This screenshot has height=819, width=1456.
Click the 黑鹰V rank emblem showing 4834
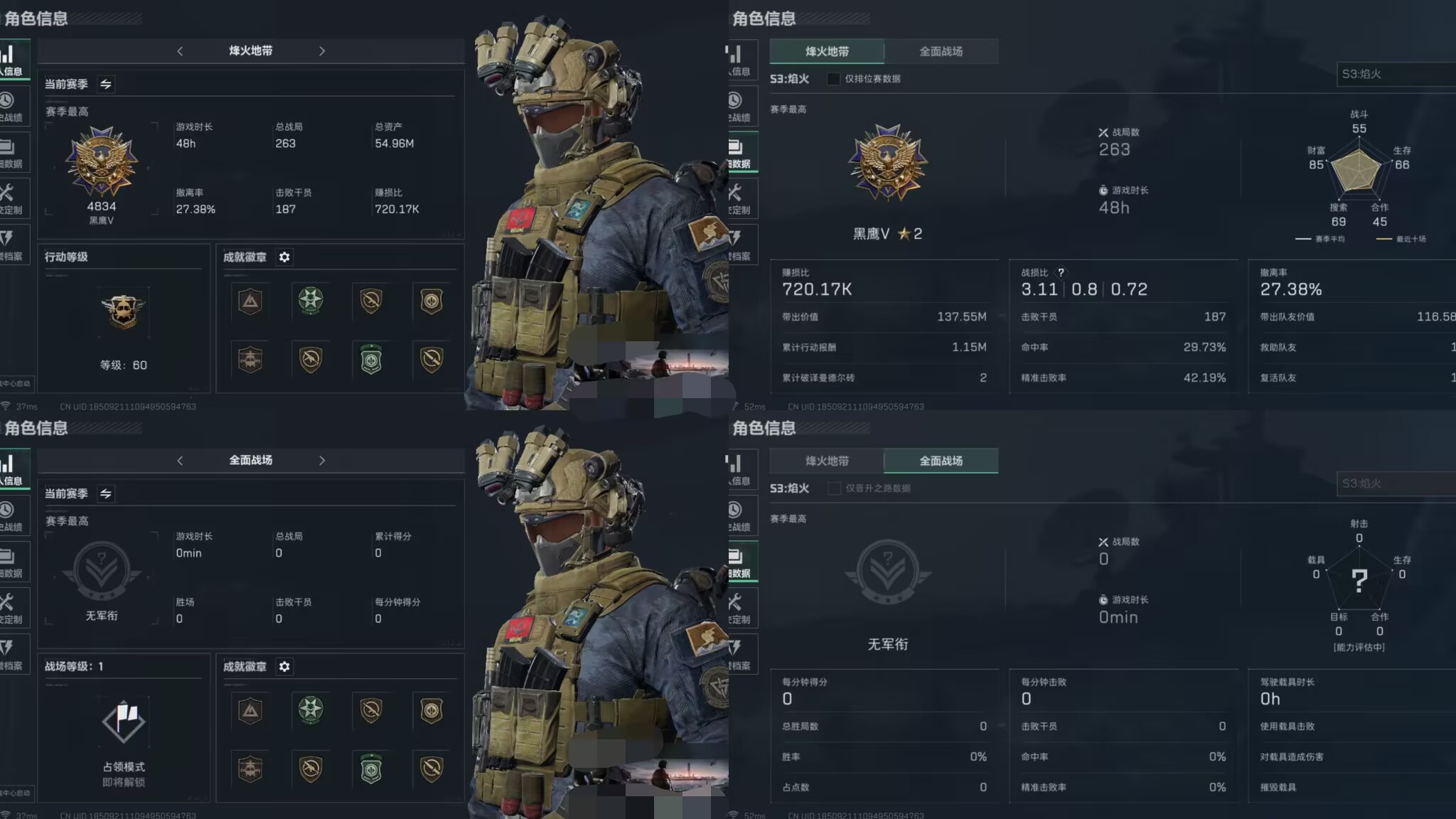(x=102, y=161)
